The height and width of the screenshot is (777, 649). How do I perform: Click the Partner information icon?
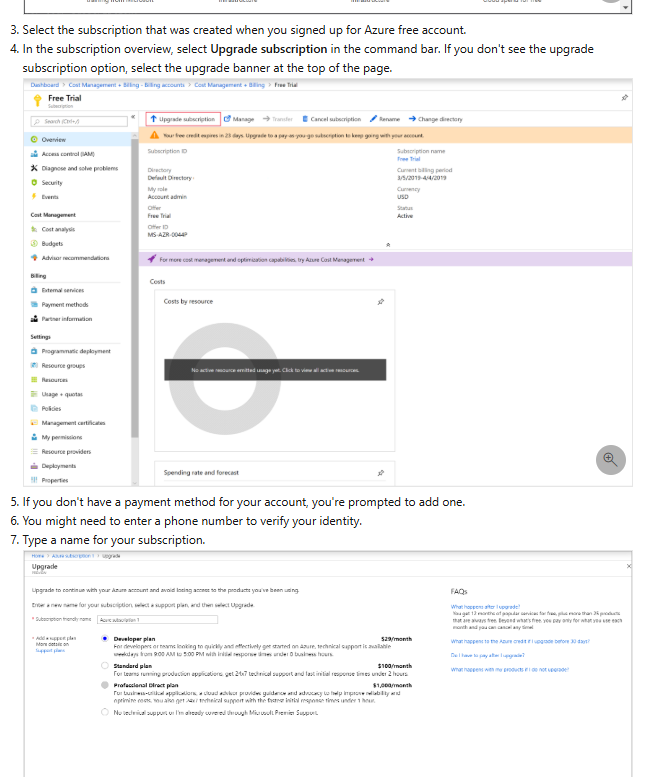click(34, 319)
